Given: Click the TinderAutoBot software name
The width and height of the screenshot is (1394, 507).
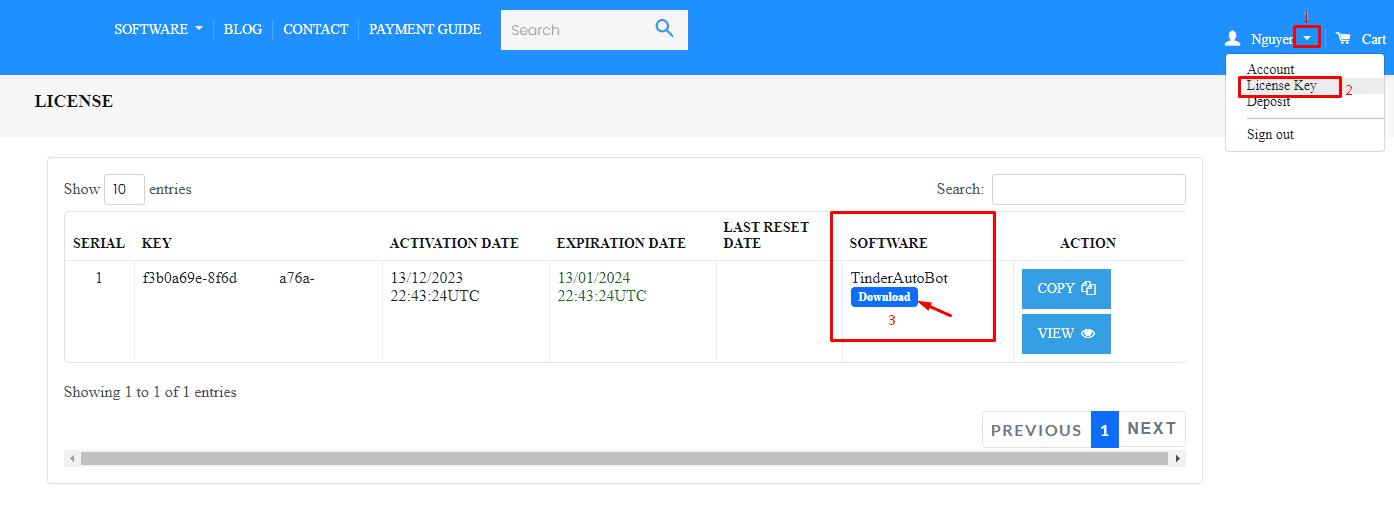Looking at the screenshot, I should pyautogui.click(x=899, y=278).
